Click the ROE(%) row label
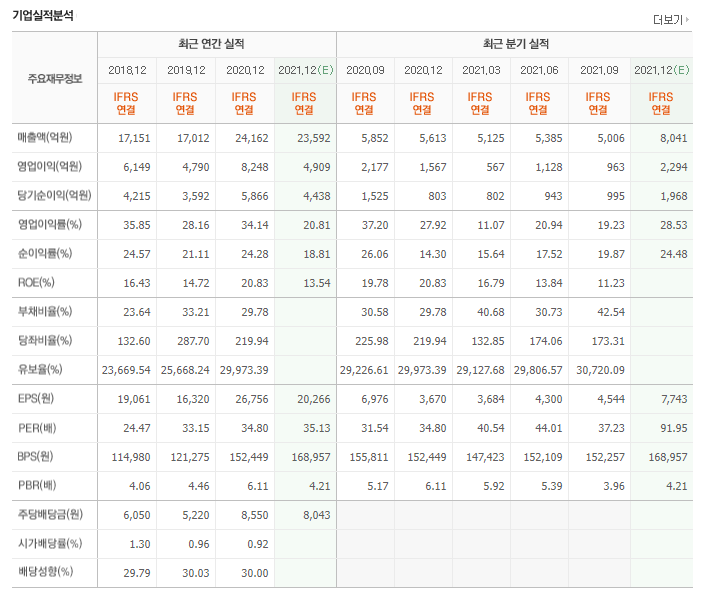The width and height of the screenshot is (707, 589). coord(36,282)
